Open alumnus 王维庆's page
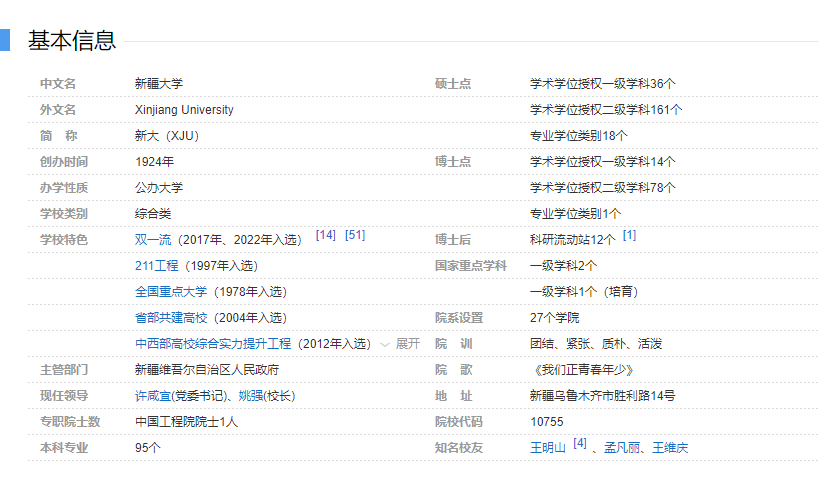The width and height of the screenshot is (829, 490). coord(670,448)
